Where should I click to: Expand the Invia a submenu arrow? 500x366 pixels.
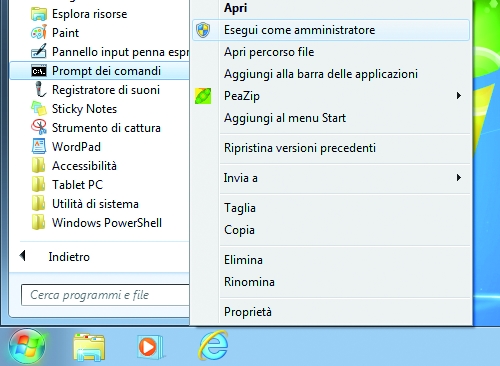(459, 178)
